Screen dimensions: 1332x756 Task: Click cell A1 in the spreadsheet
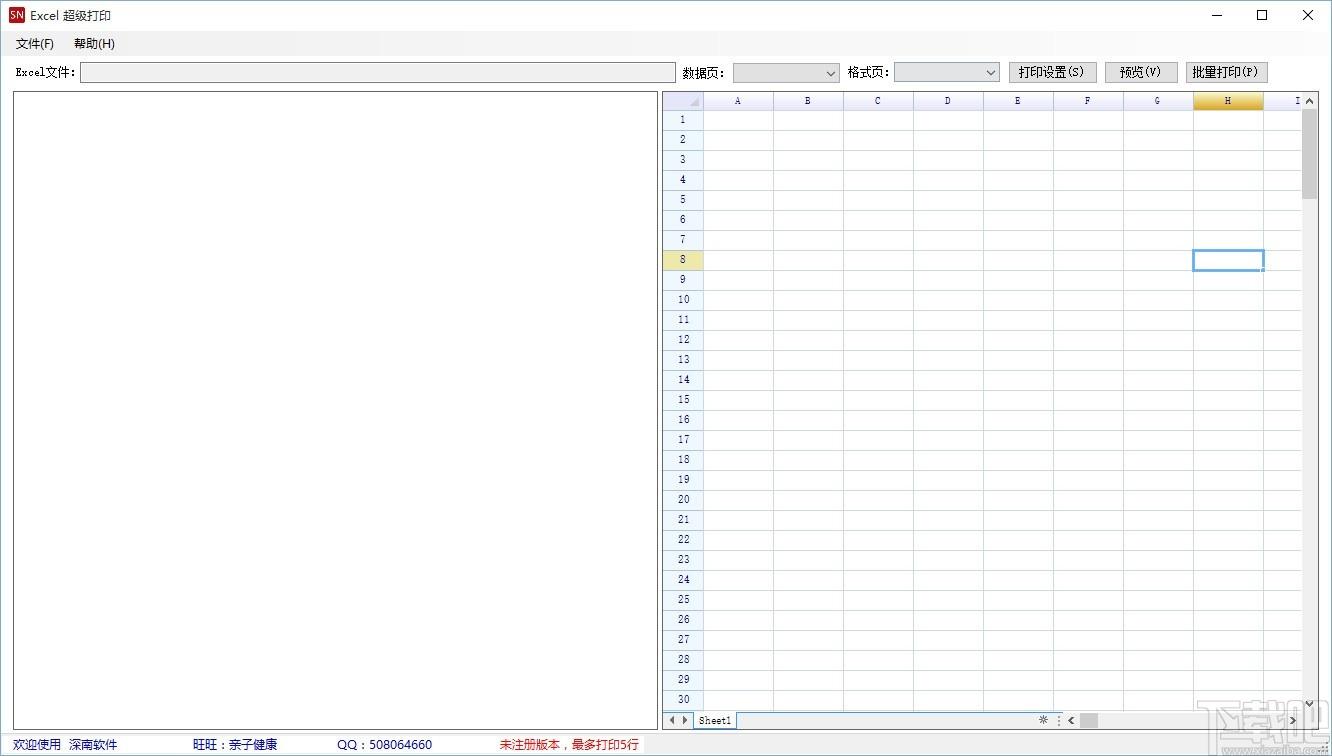click(738, 120)
